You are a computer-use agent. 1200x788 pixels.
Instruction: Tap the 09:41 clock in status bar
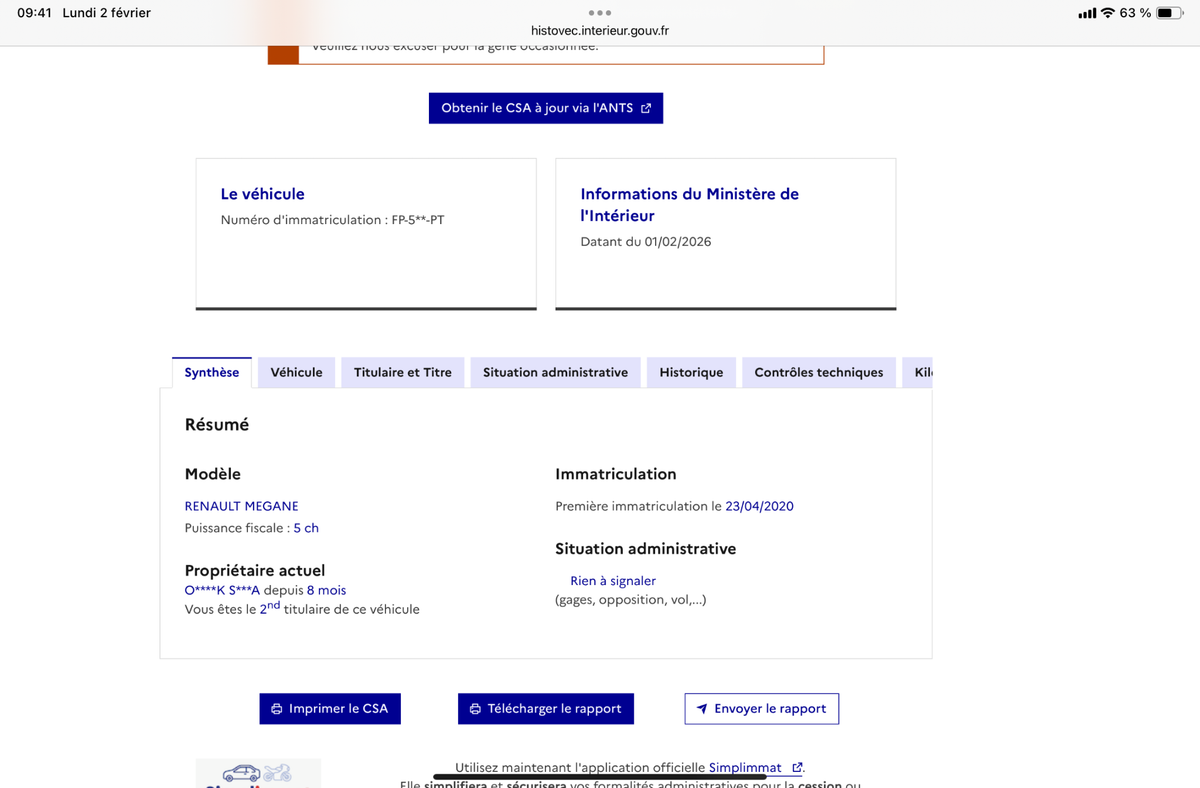(34, 13)
